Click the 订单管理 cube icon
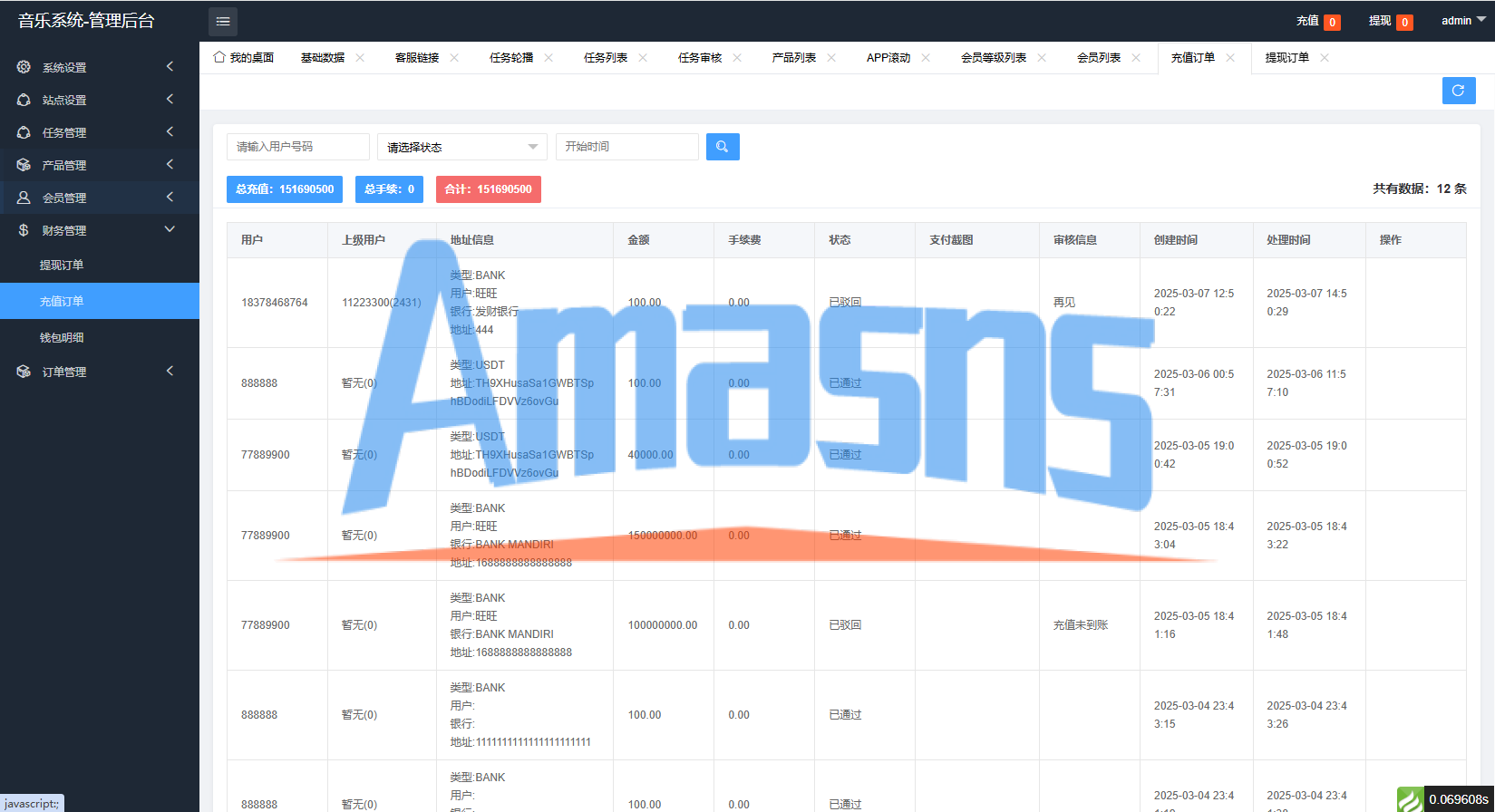Viewport: 1495px width, 812px height. tap(24, 372)
